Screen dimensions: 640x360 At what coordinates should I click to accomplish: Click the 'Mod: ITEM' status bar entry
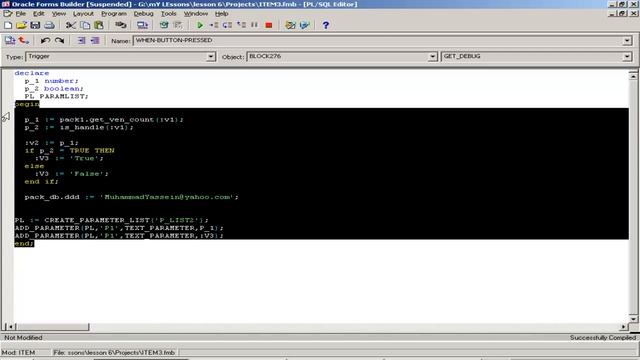pos(18,353)
